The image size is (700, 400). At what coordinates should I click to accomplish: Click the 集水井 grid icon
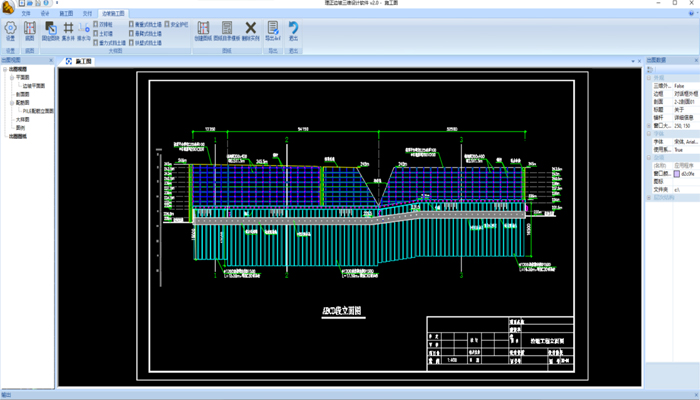pyautogui.click(x=68, y=30)
